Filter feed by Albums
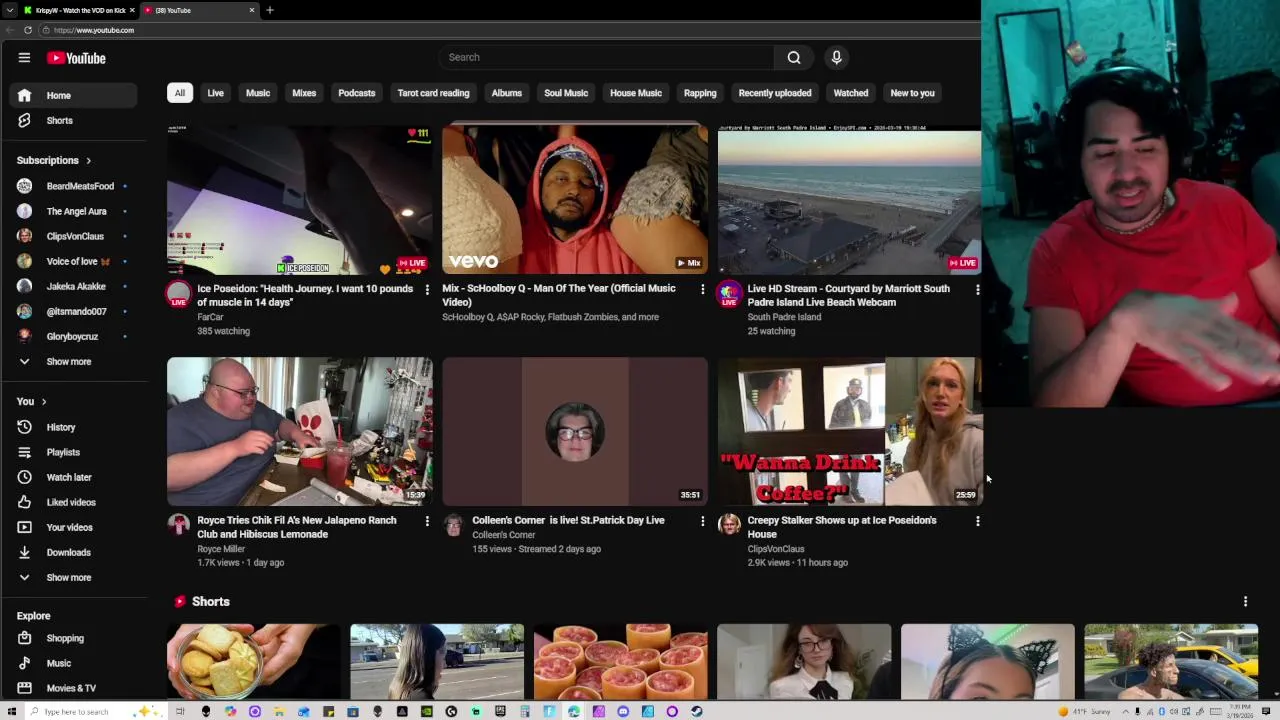The width and height of the screenshot is (1280, 720). 507,93
